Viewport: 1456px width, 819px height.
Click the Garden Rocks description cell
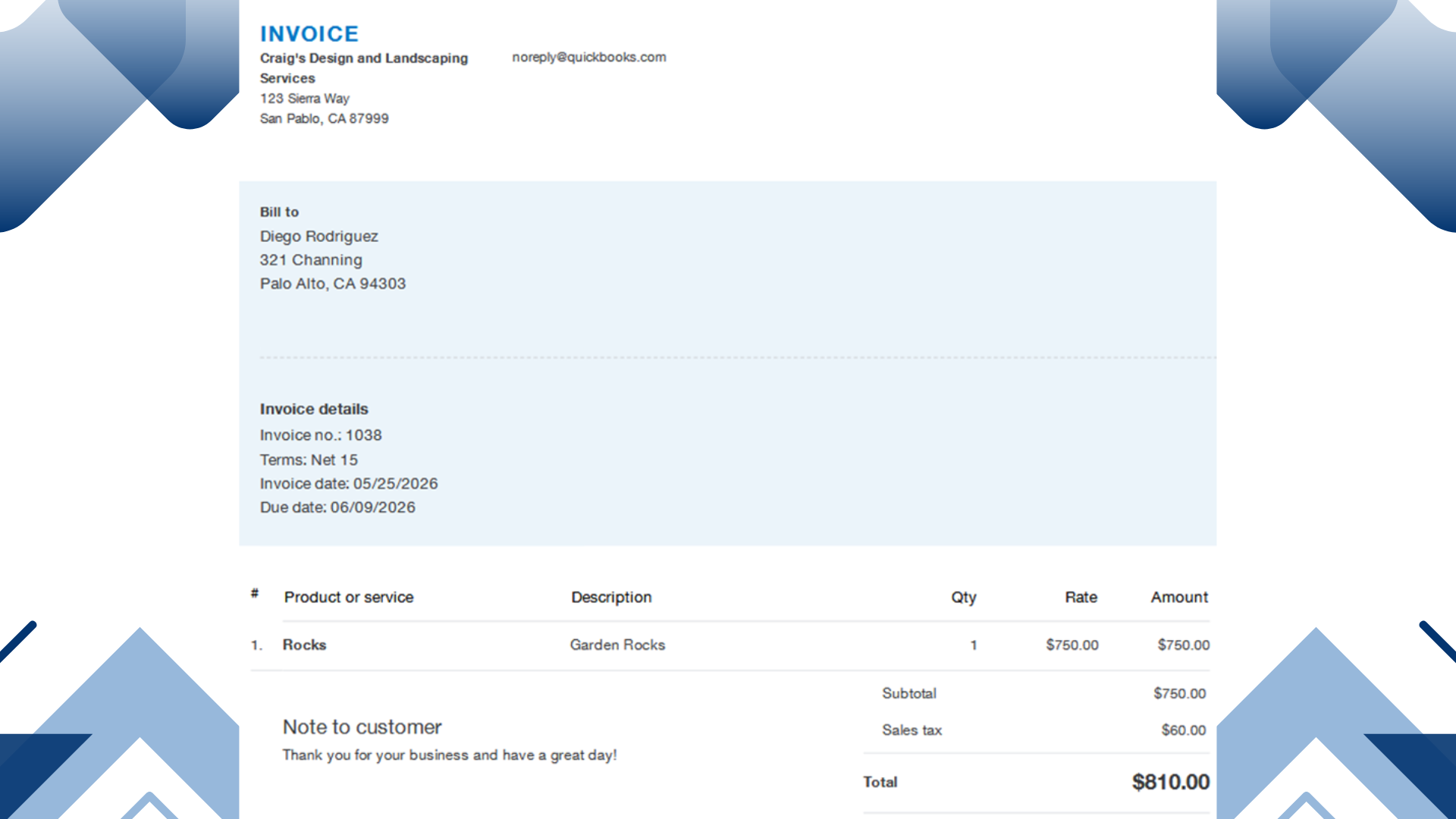[x=617, y=645]
